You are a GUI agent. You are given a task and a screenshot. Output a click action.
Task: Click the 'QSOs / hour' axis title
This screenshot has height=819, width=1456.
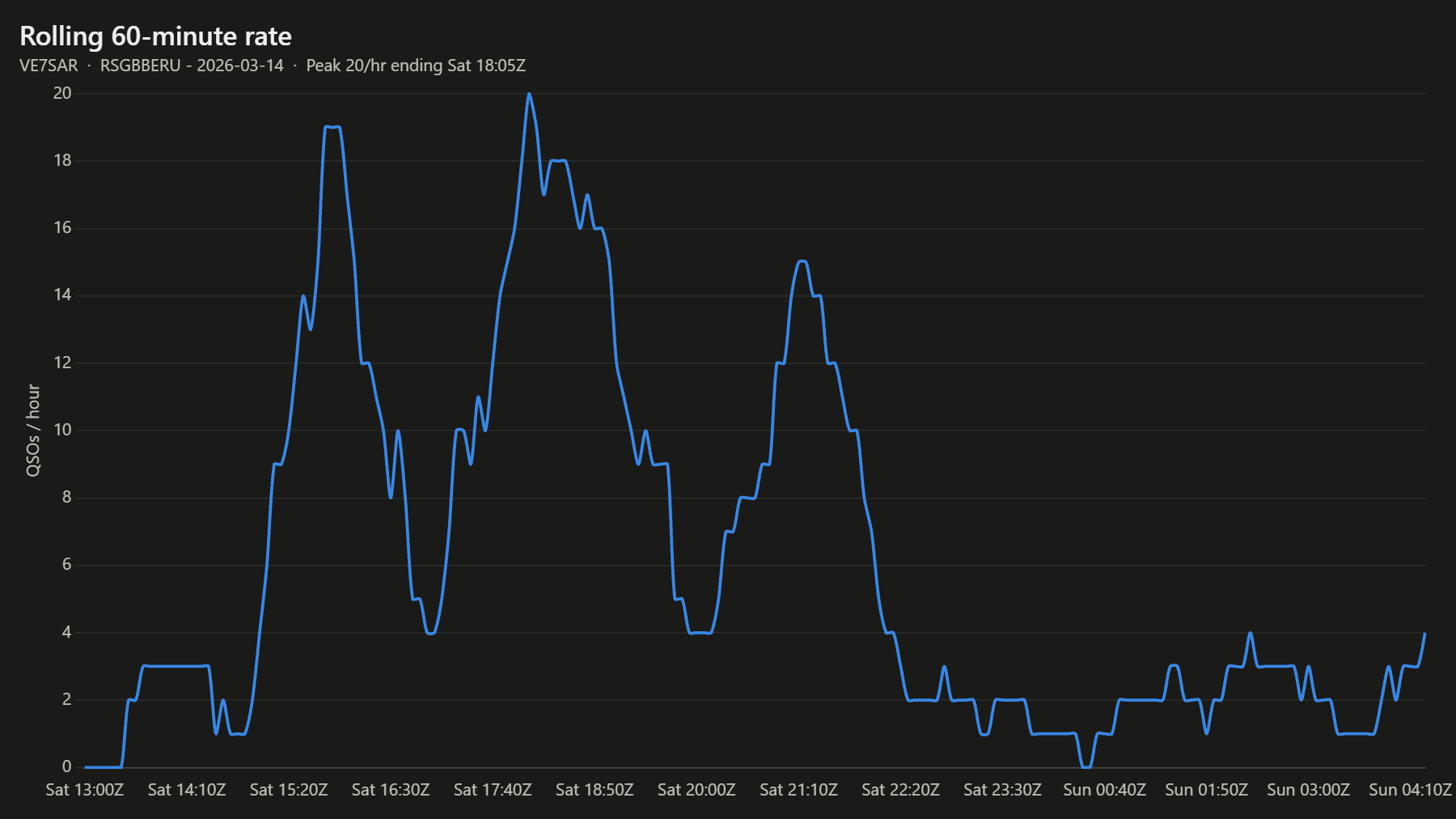[x=33, y=431]
